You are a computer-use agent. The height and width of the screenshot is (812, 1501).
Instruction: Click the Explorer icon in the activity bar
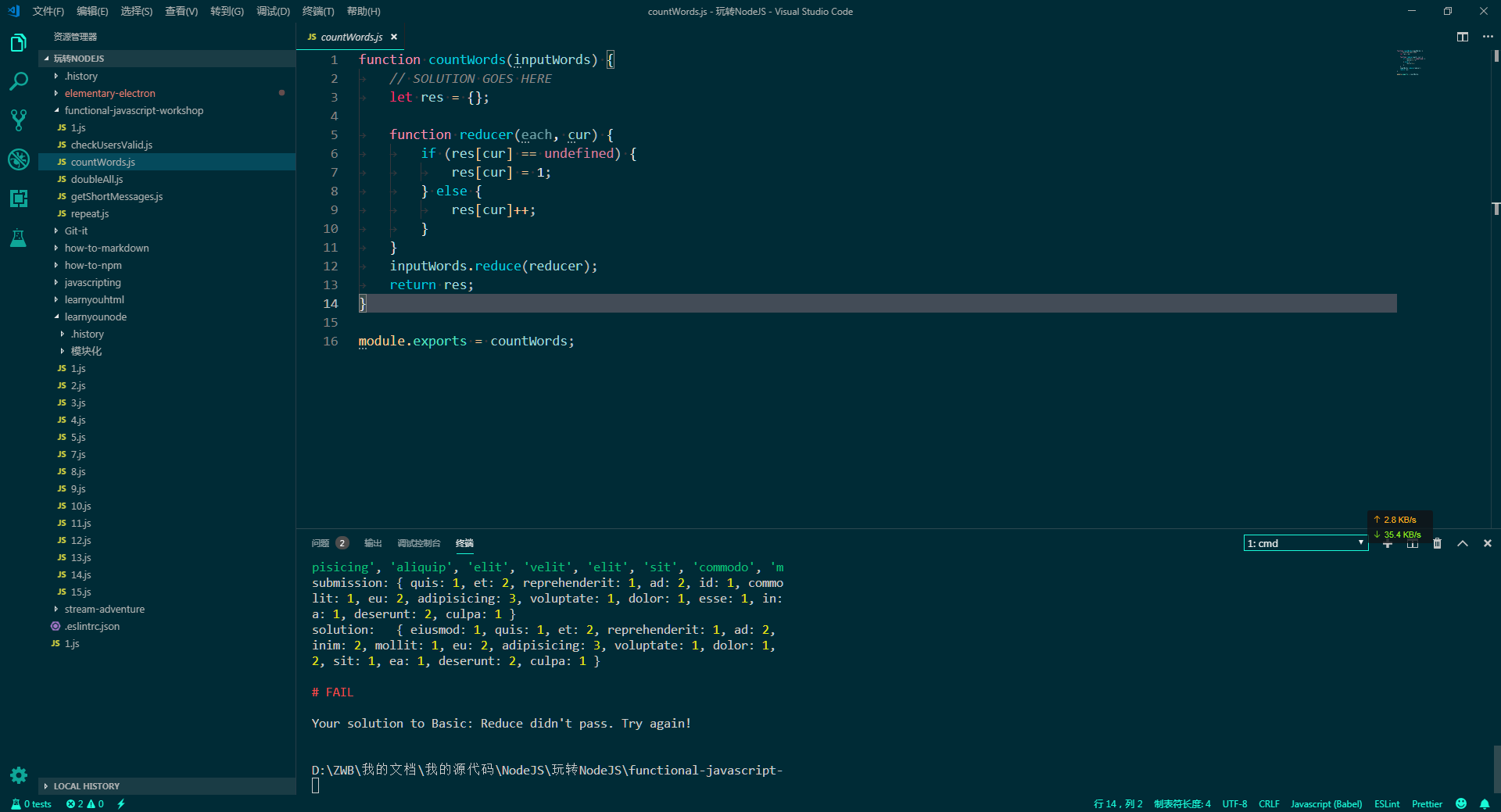pyautogui.click(x=19, y=43)
